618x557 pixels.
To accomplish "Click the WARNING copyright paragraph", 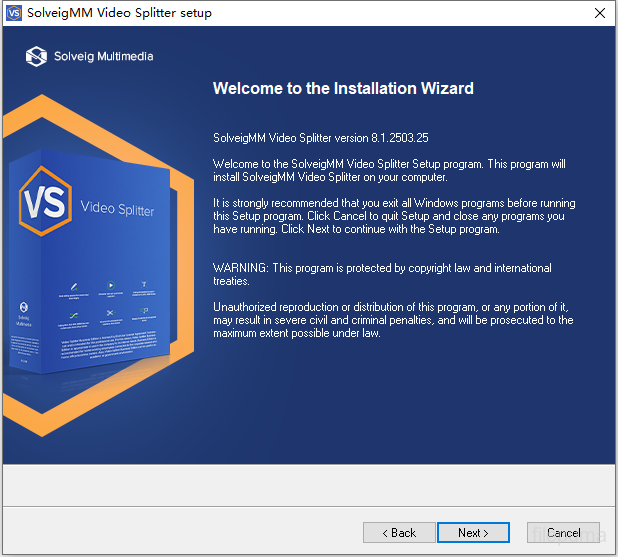I will (x=382, y=274).
